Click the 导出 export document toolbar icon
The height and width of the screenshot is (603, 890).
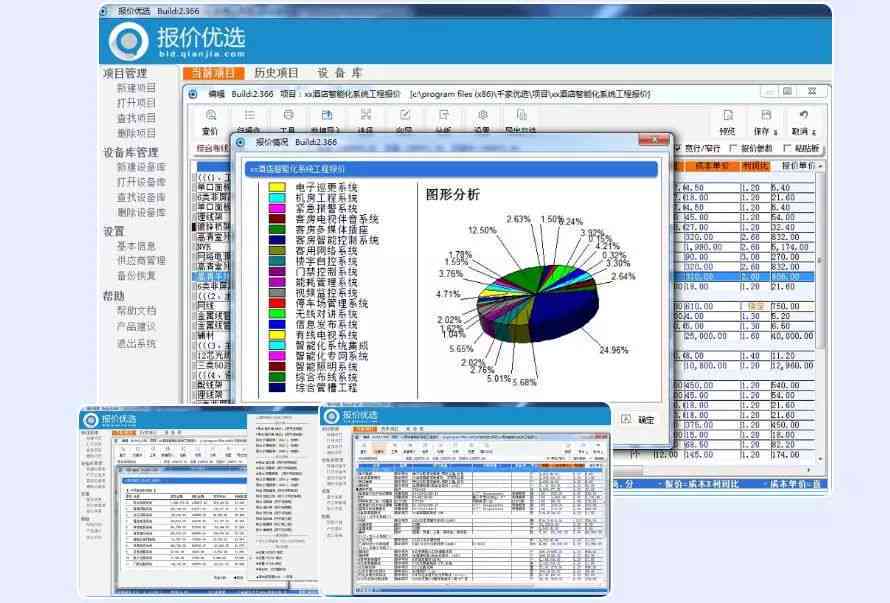click(x=521, y=115)
